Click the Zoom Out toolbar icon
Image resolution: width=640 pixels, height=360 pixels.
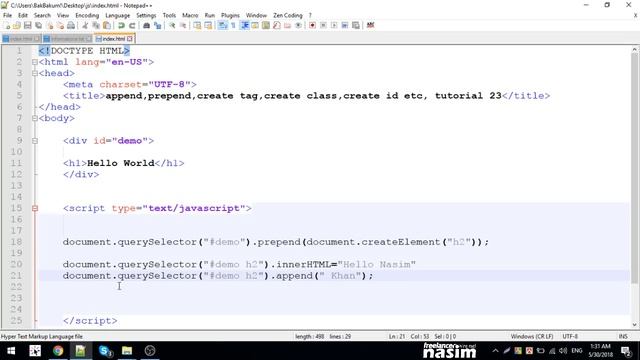(183, 25)
